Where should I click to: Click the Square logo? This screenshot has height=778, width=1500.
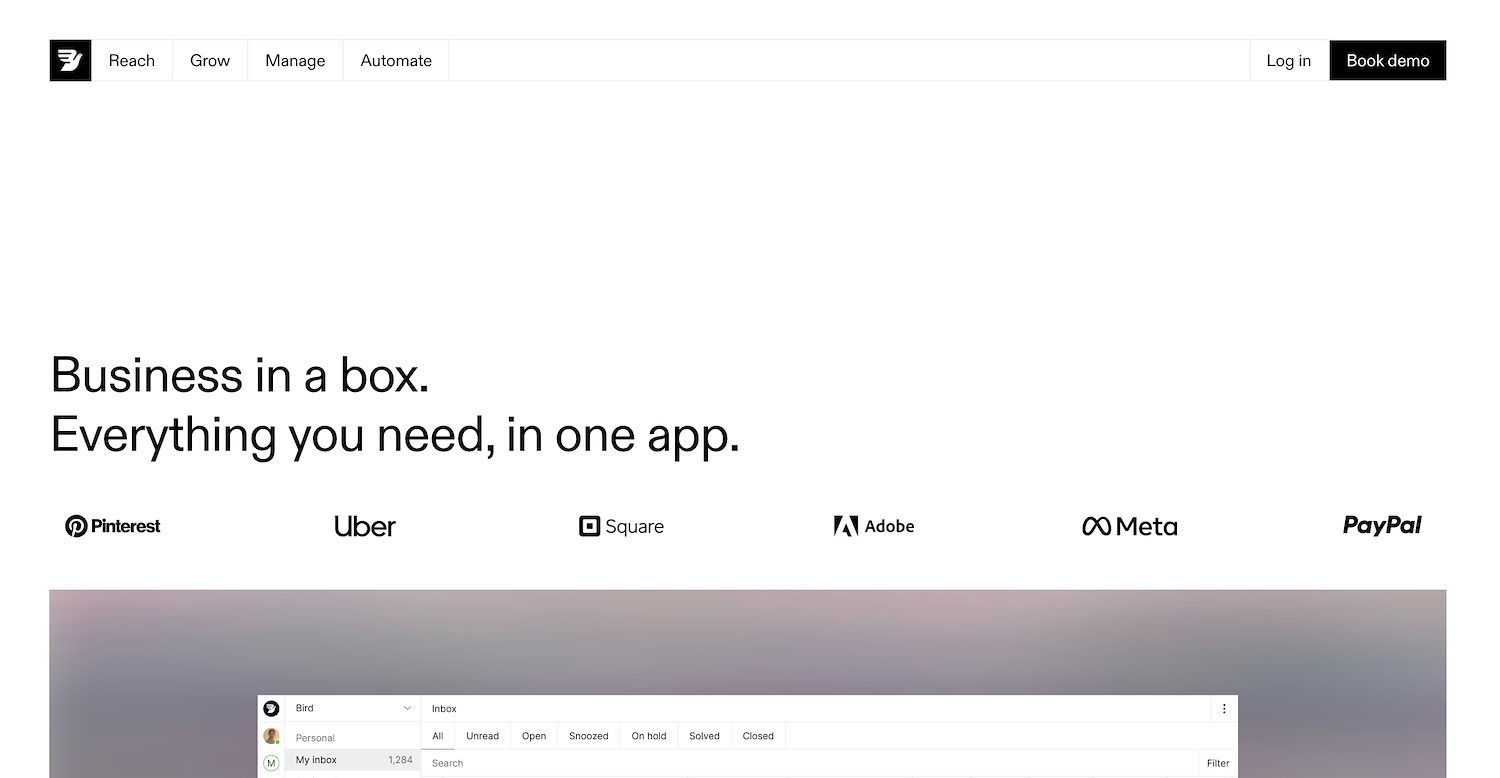(x=621, y=526)
